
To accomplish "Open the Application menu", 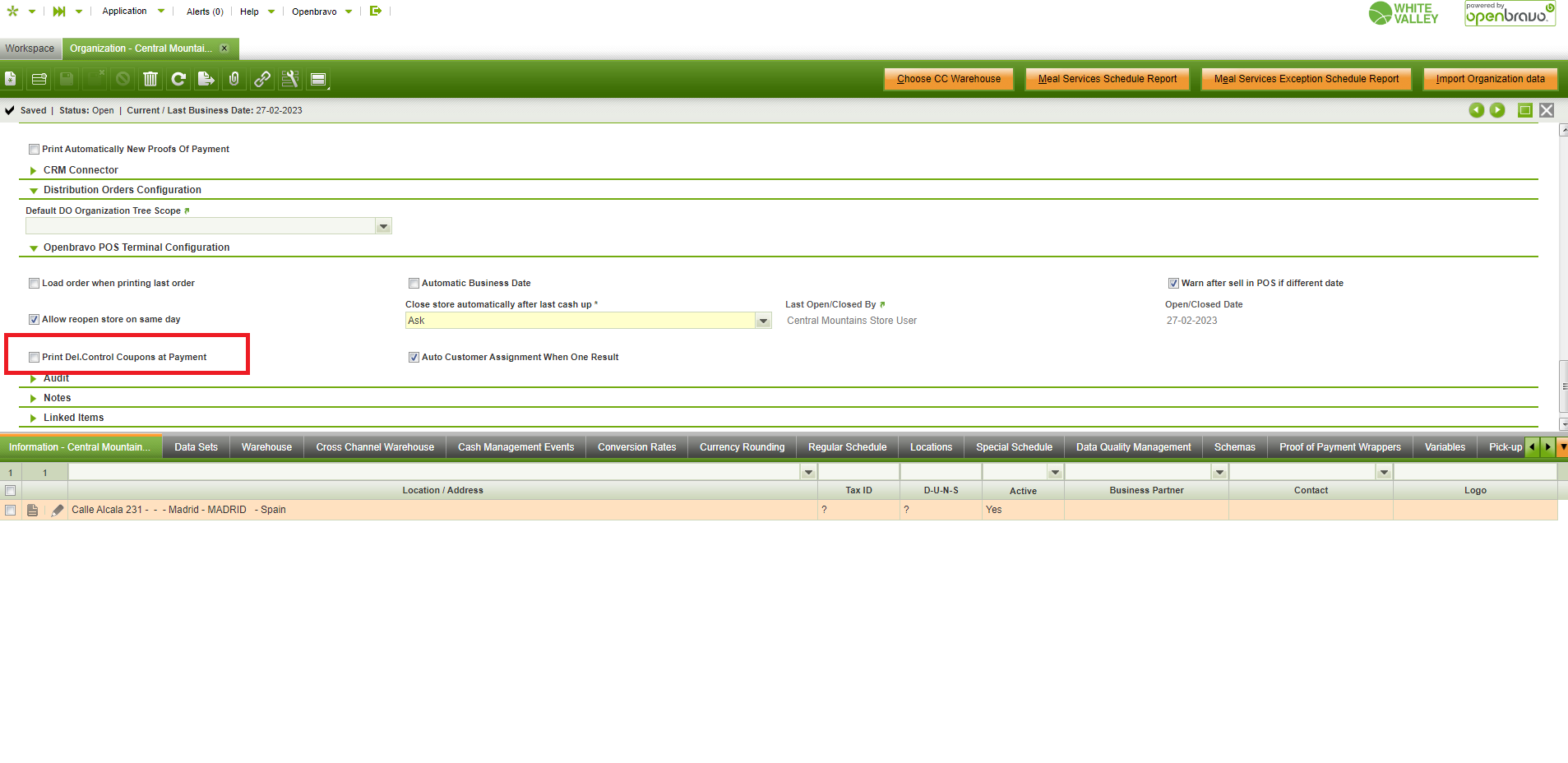I will click(125, 12).
